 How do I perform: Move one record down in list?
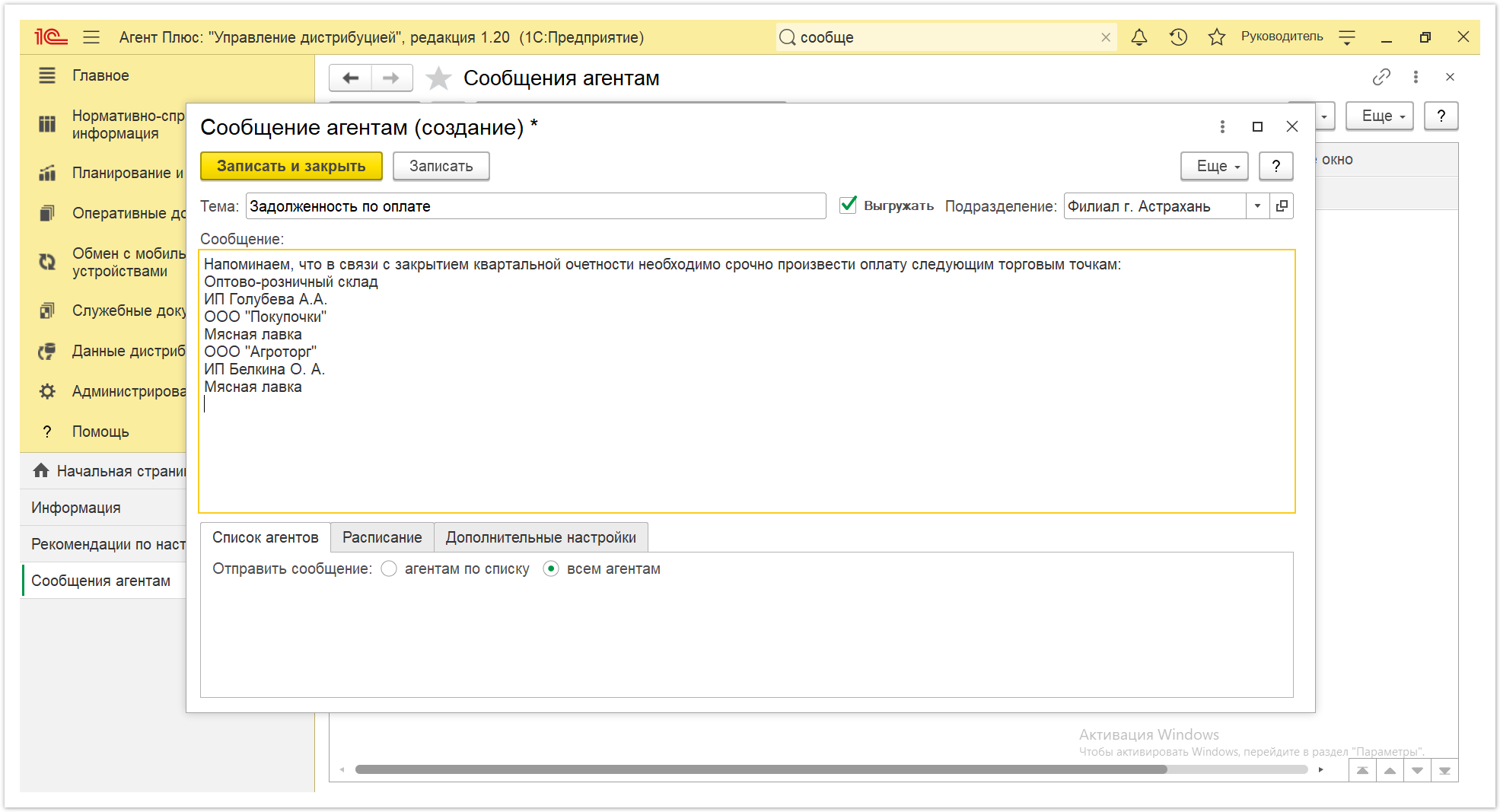pos(1417,770)
